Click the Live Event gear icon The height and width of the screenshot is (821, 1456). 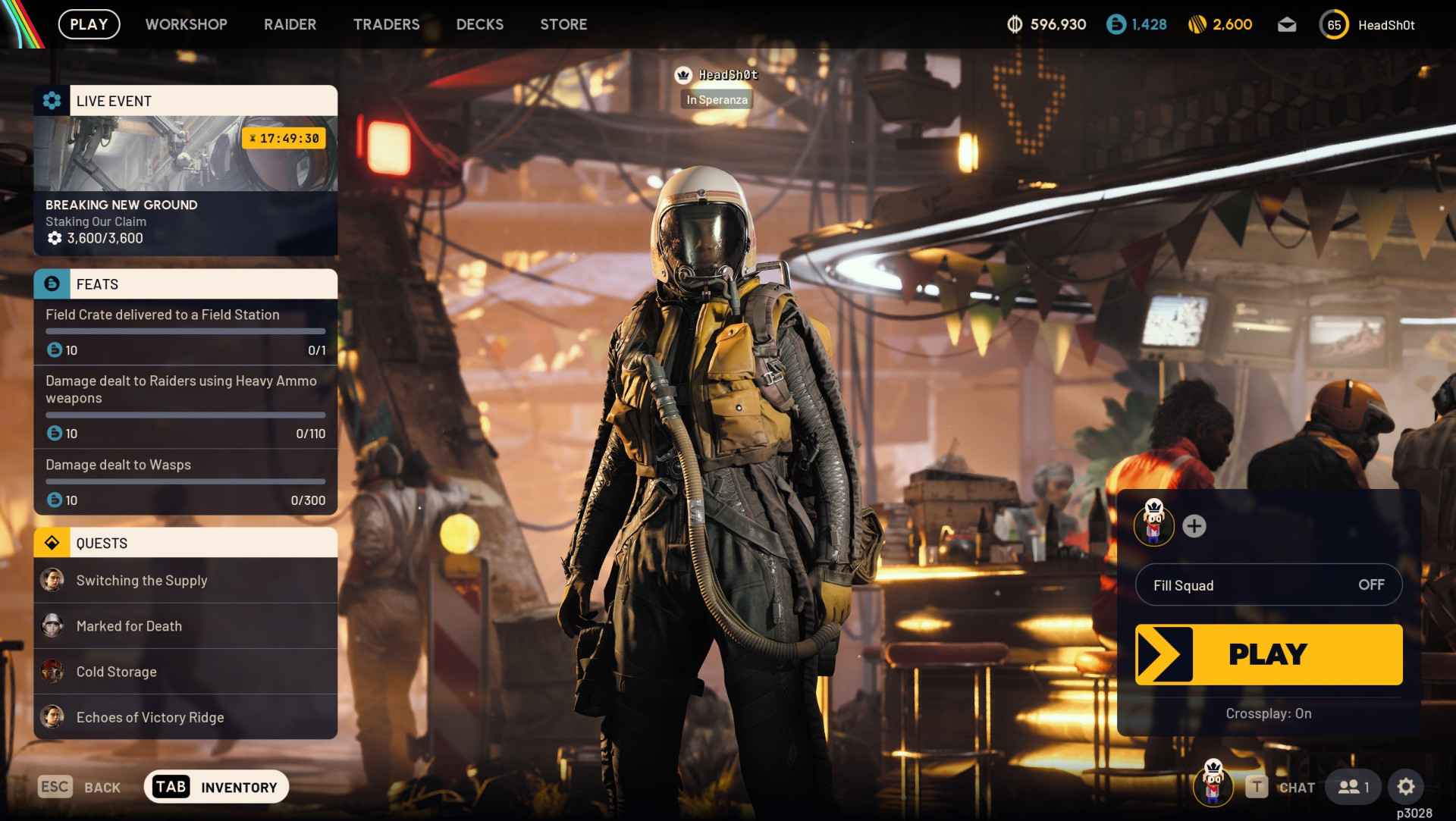coord(52,101)
